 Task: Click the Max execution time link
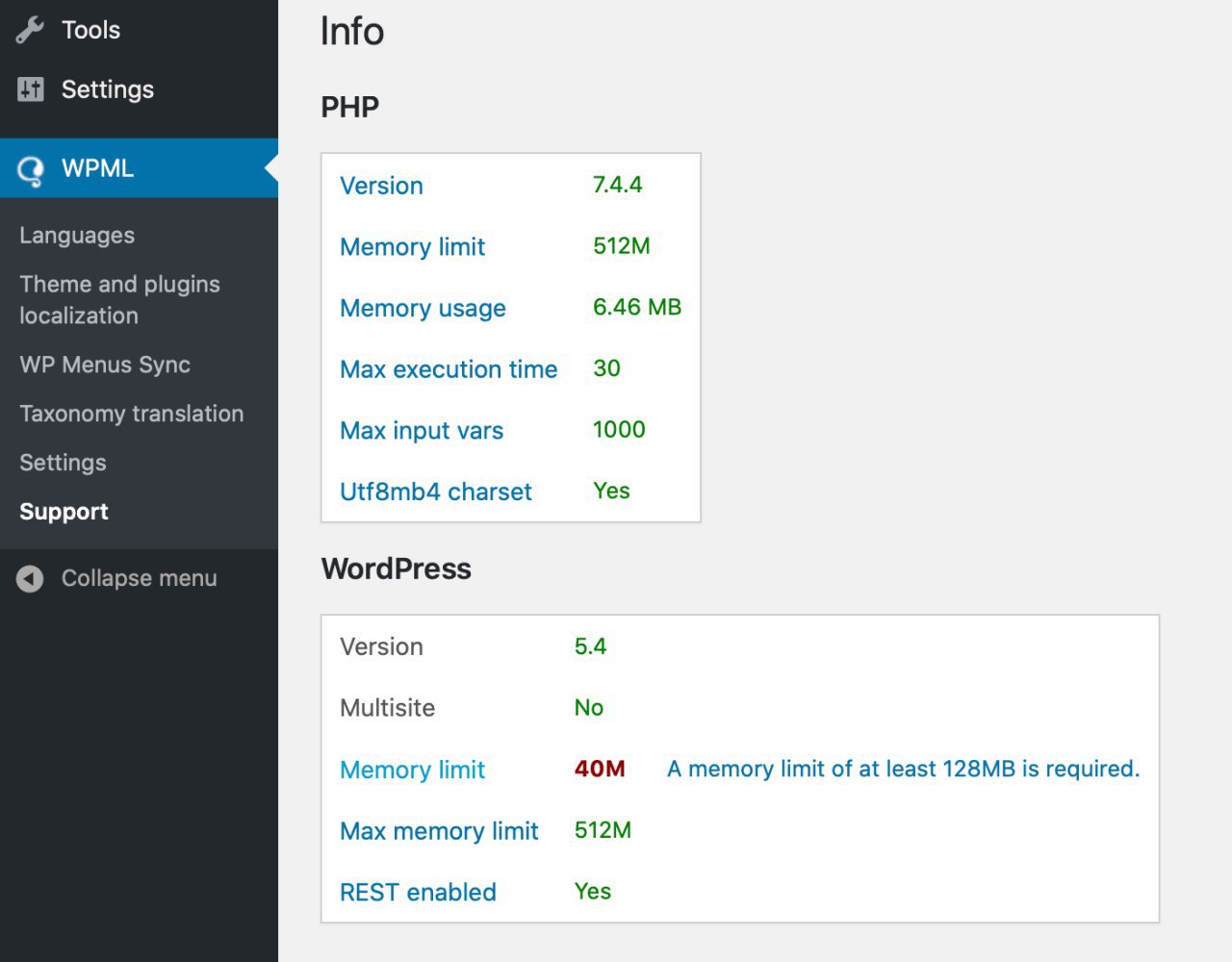tap(449, 369)
